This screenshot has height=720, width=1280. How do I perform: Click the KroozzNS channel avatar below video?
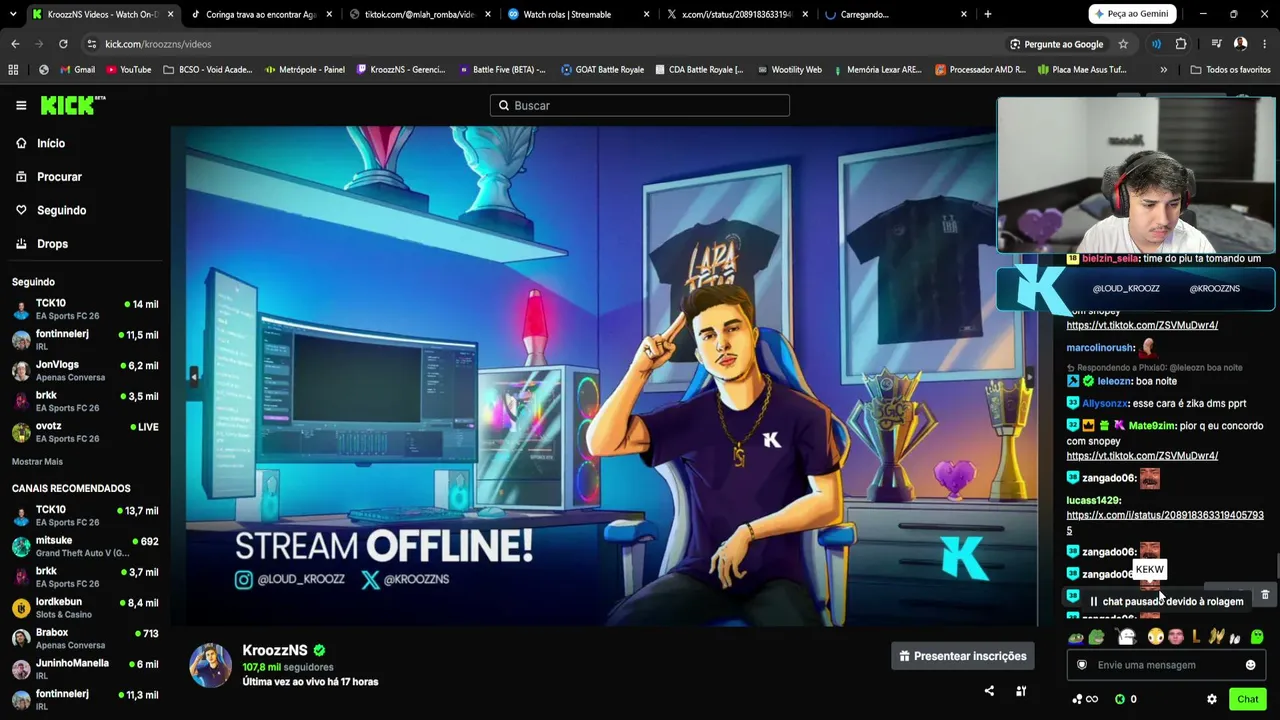(x=210, y=666)
